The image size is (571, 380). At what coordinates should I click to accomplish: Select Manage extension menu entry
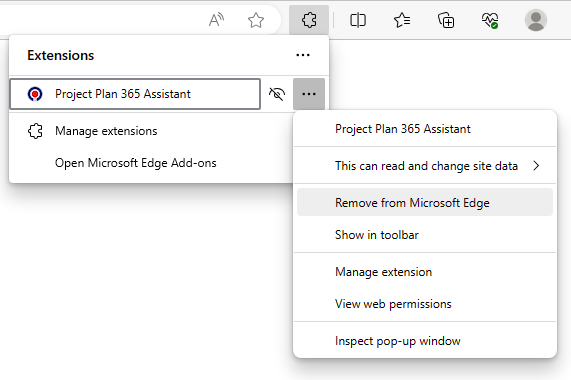[x=425, y=272]
